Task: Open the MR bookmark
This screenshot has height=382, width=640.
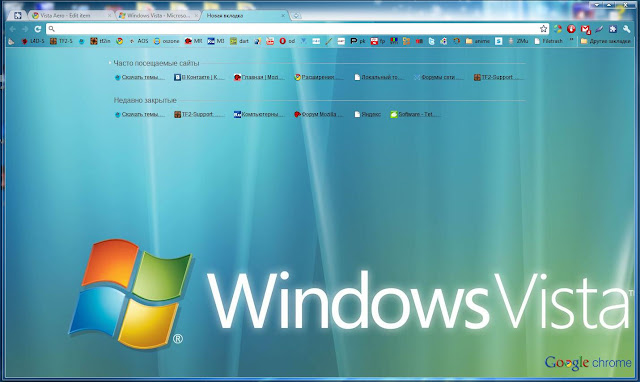Action: [x=193, y=41]
